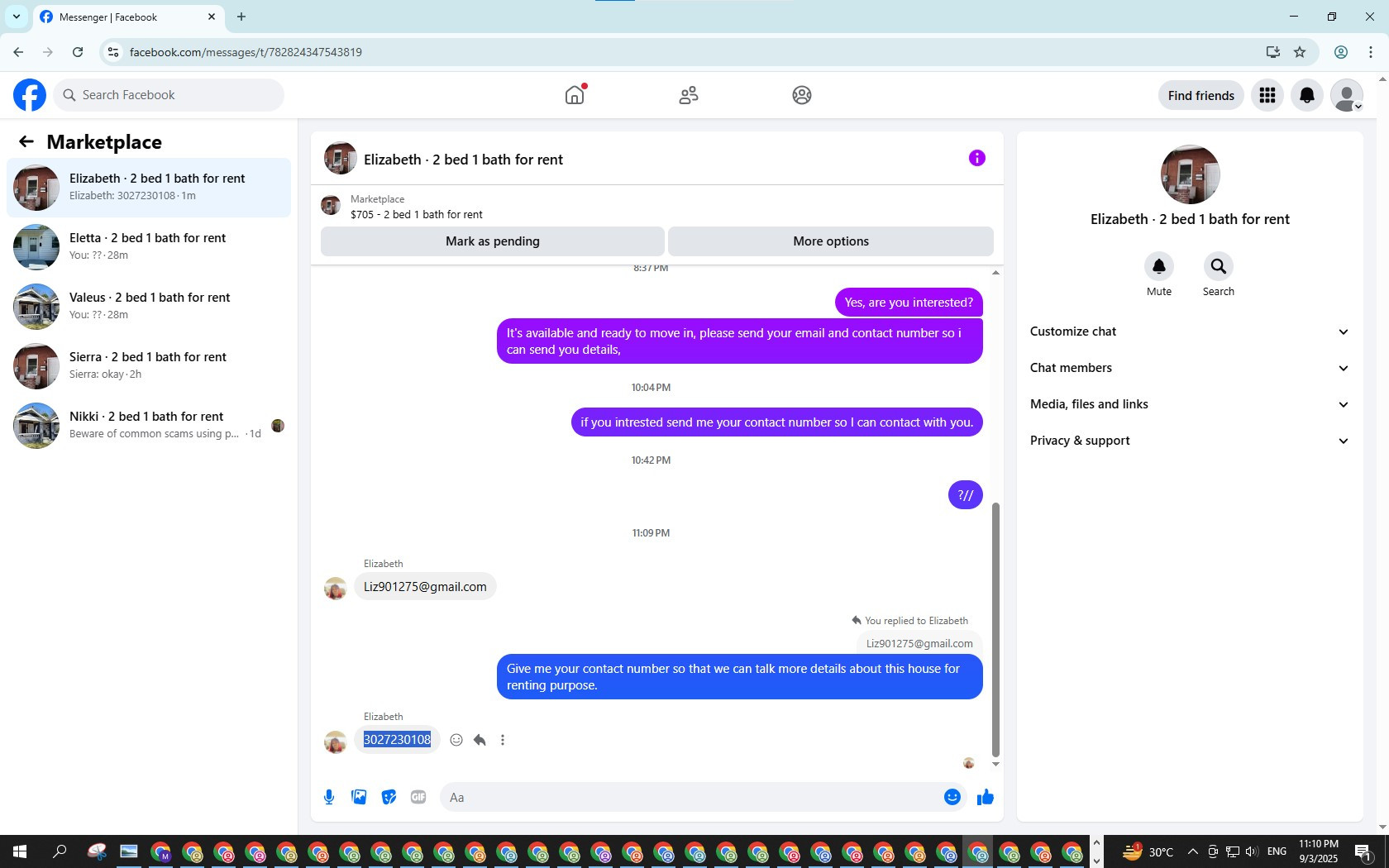Choose a GIF
1389x868 pixels.
click(418, 797)
